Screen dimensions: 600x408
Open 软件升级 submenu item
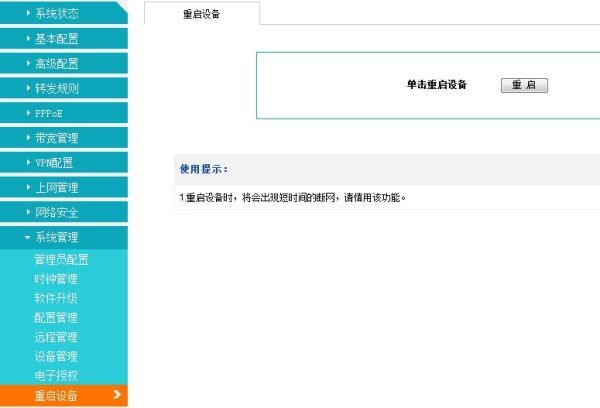click(x=56, y=298)
